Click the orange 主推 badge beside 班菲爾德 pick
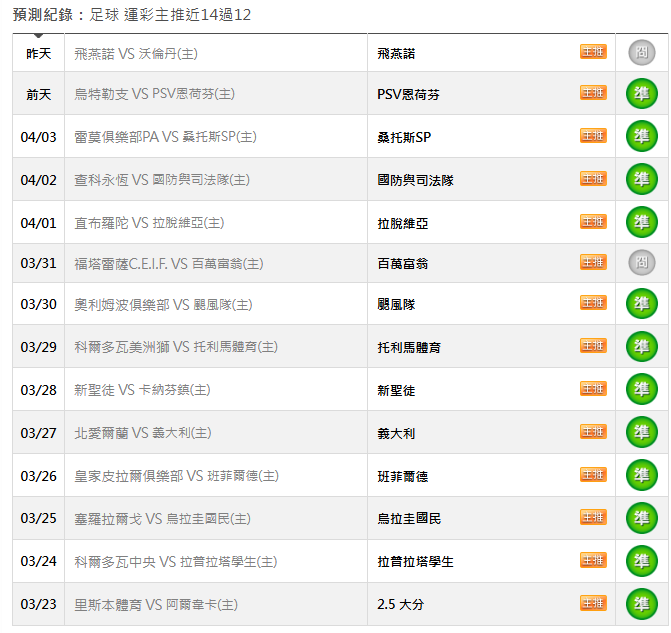671x633 pixels. tap(593, 474)
